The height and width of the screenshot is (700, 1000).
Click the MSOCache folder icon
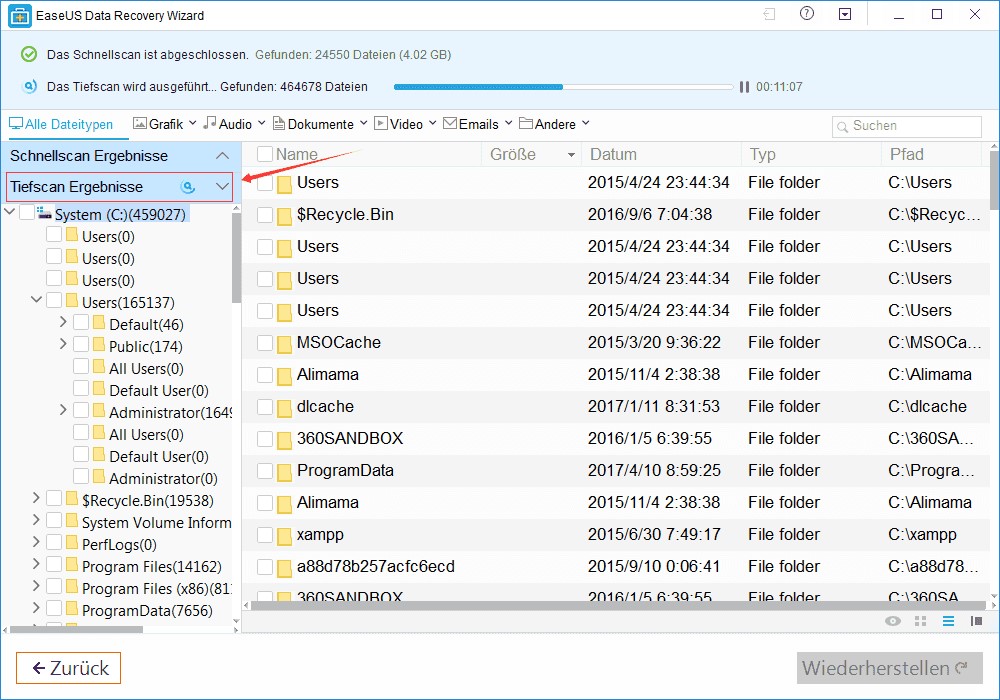pos(284,343)
